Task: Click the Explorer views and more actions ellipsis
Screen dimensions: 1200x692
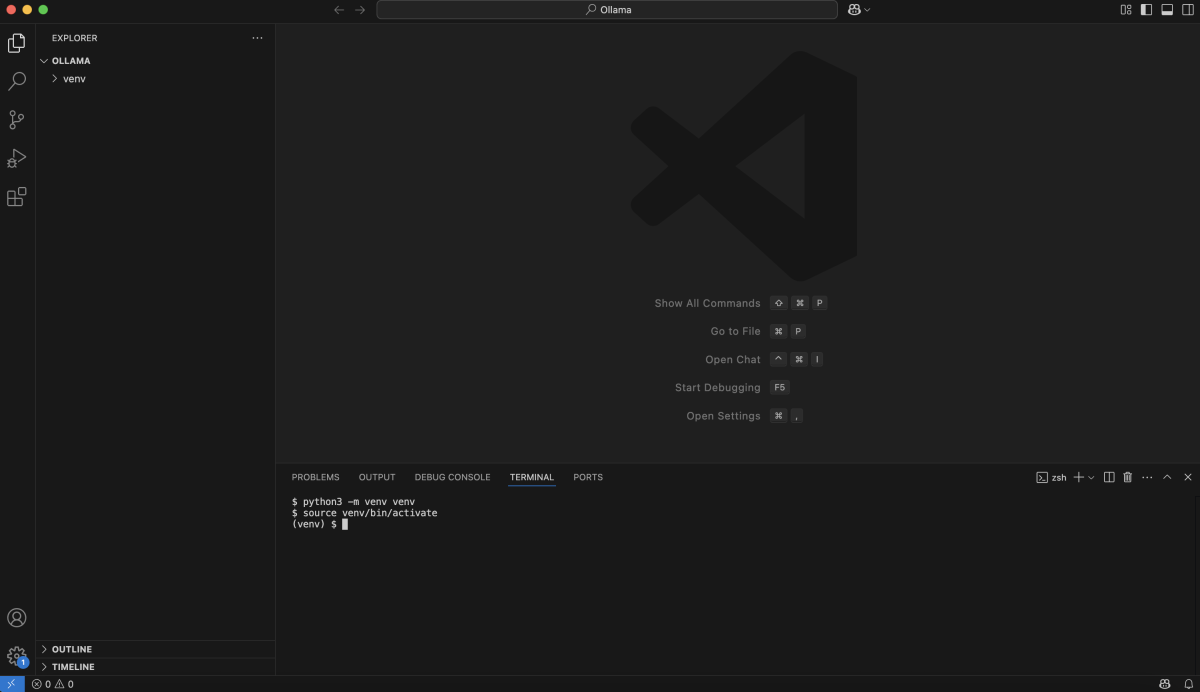Action: (x=257, y=38)
